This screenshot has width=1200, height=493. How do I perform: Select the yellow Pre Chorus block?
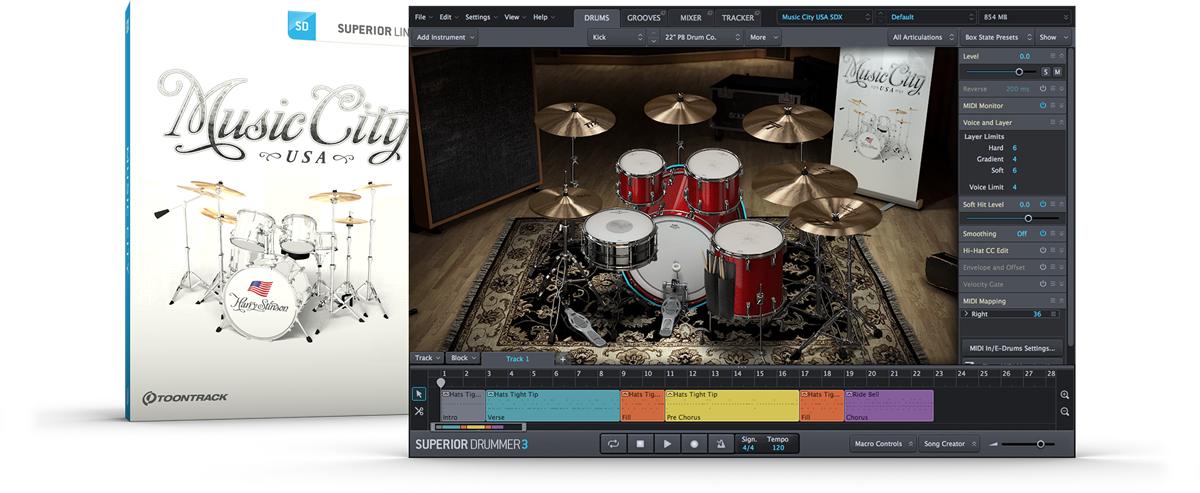(x=731, y=406)
